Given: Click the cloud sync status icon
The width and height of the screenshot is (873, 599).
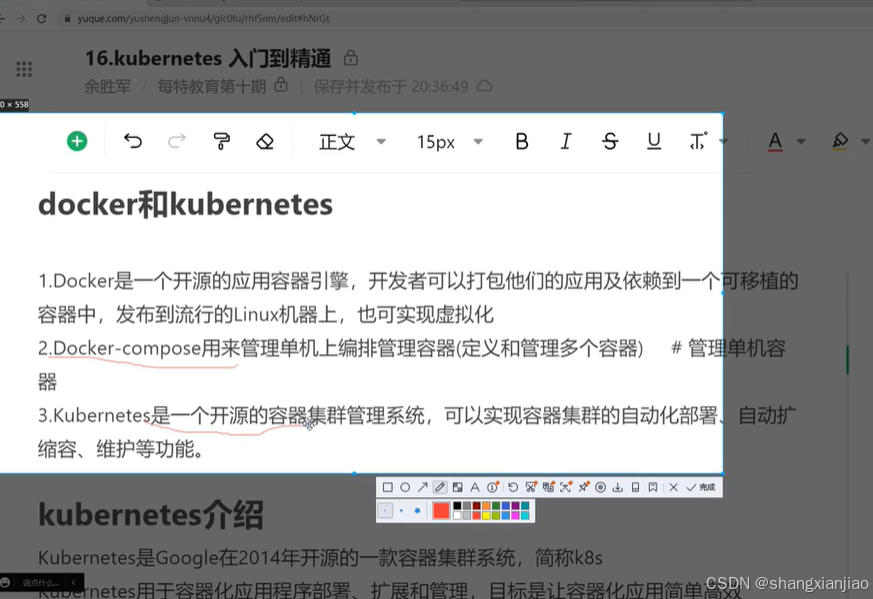Looking at the screenshot, I should [x=485, y=86].
